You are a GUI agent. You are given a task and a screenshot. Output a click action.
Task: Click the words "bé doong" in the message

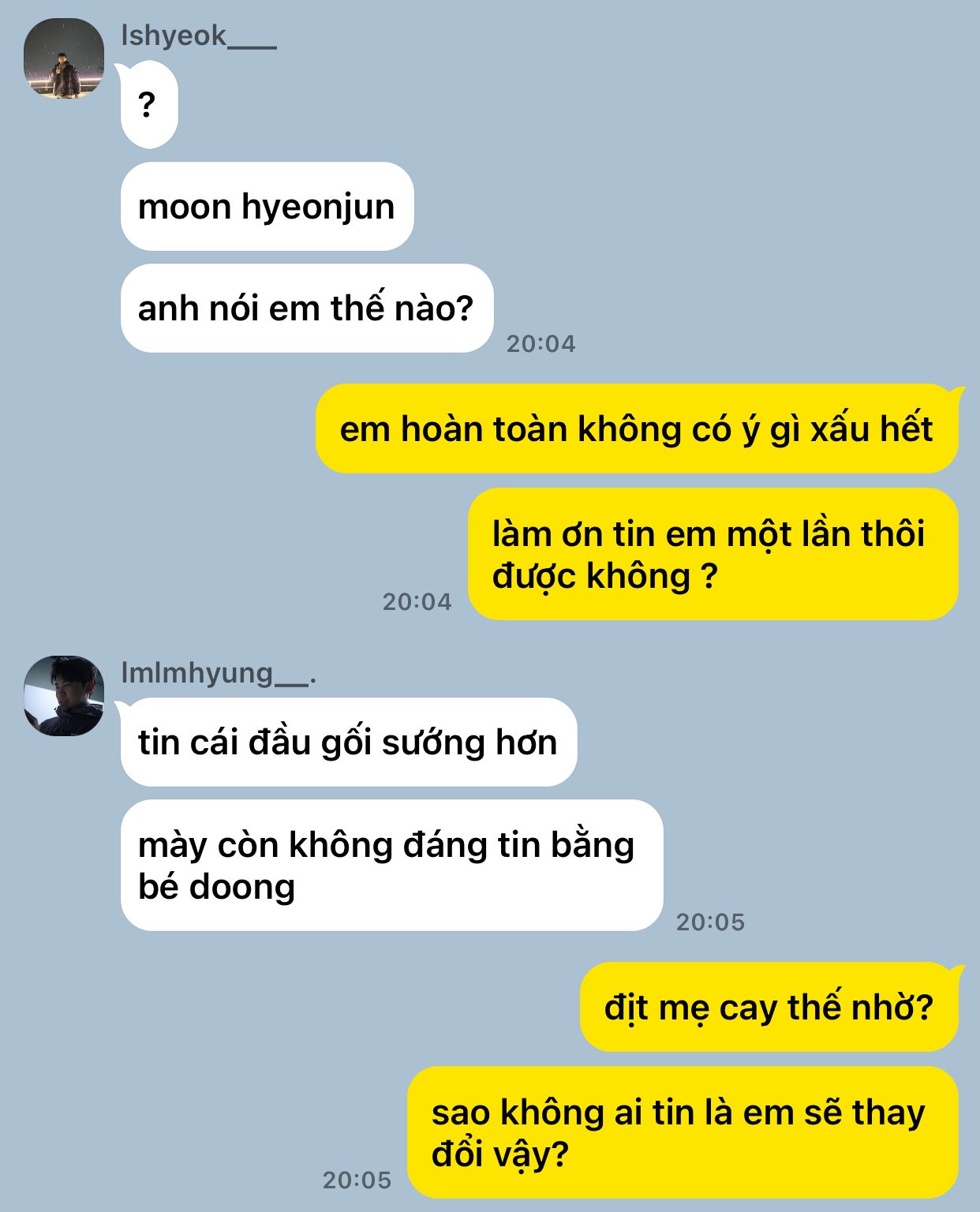coord(217,887)
